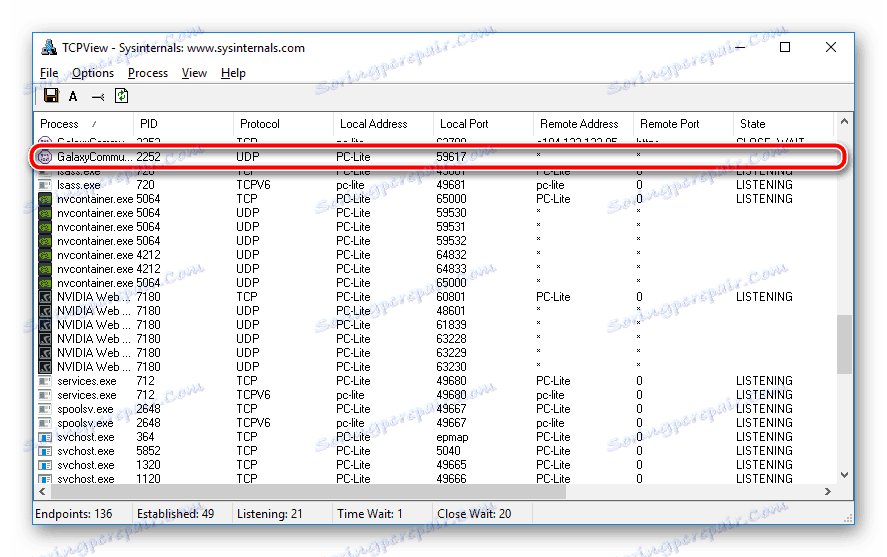The image size is (887, 557).
Task: Click nvcontainer.exe icon on port 64832
Action: pos(45,255)
